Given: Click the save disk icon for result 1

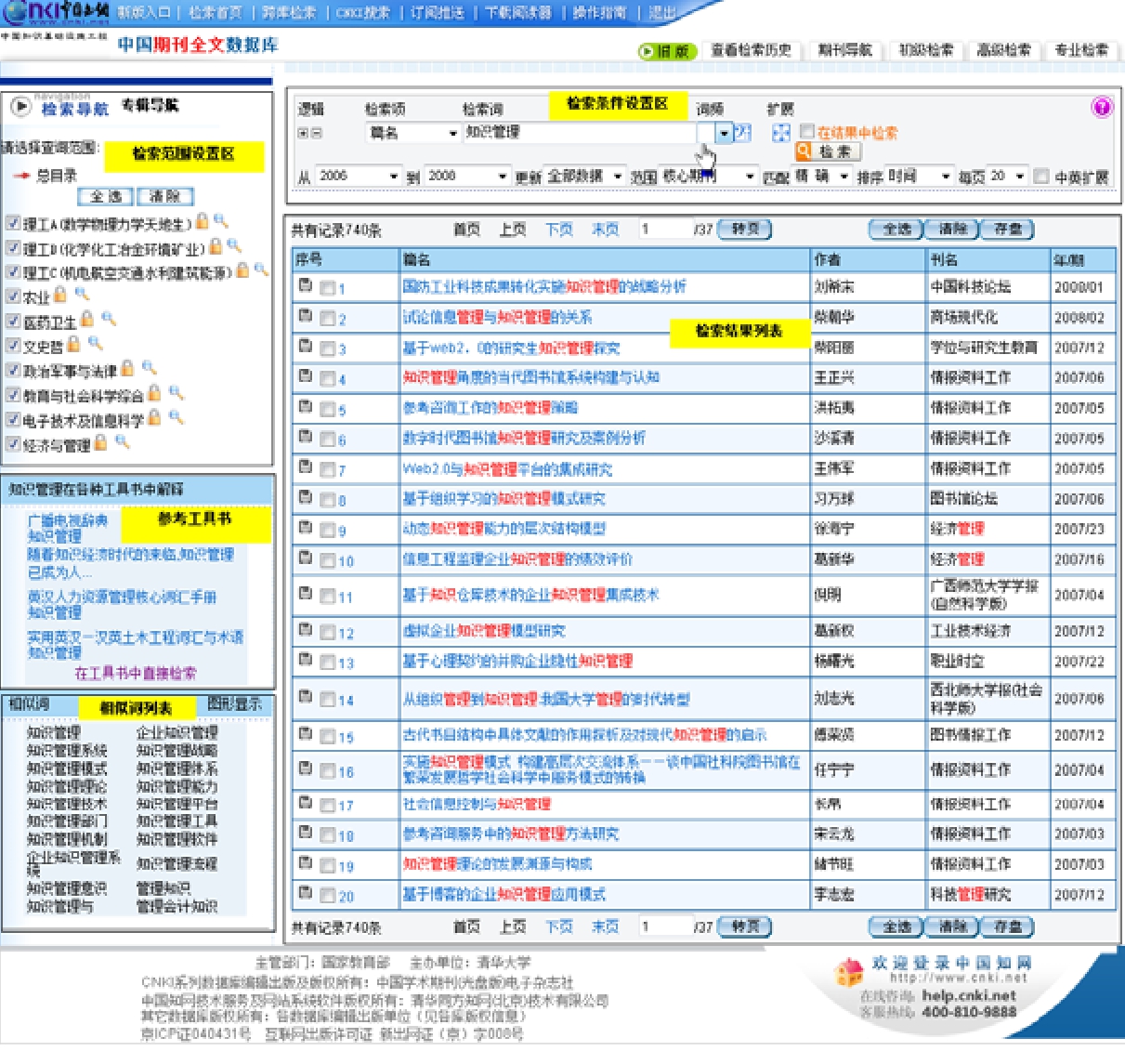Looking at the screenshot, I should click(305, 286).
